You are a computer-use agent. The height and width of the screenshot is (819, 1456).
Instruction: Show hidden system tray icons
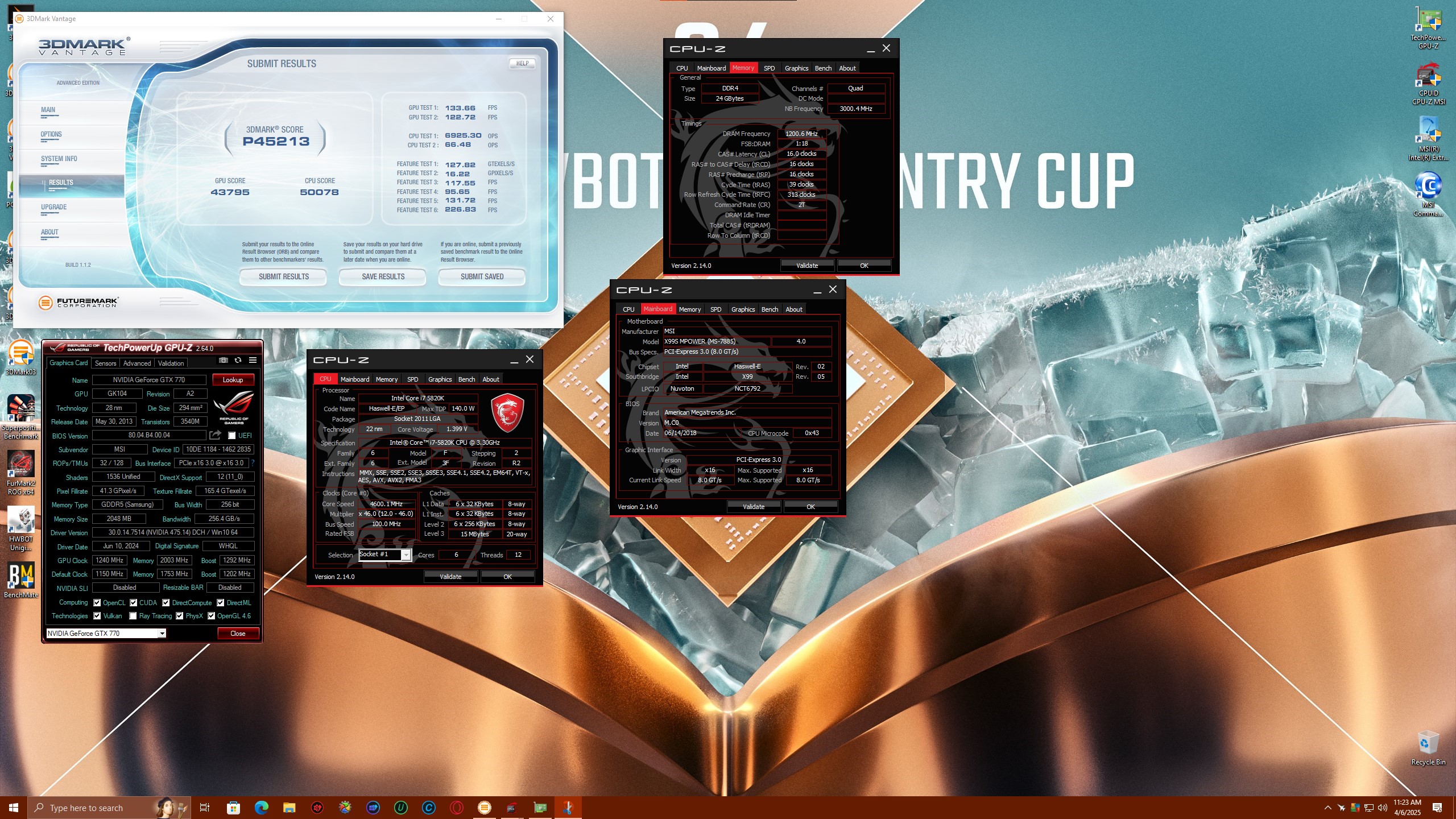click(x=1327, y=808)
